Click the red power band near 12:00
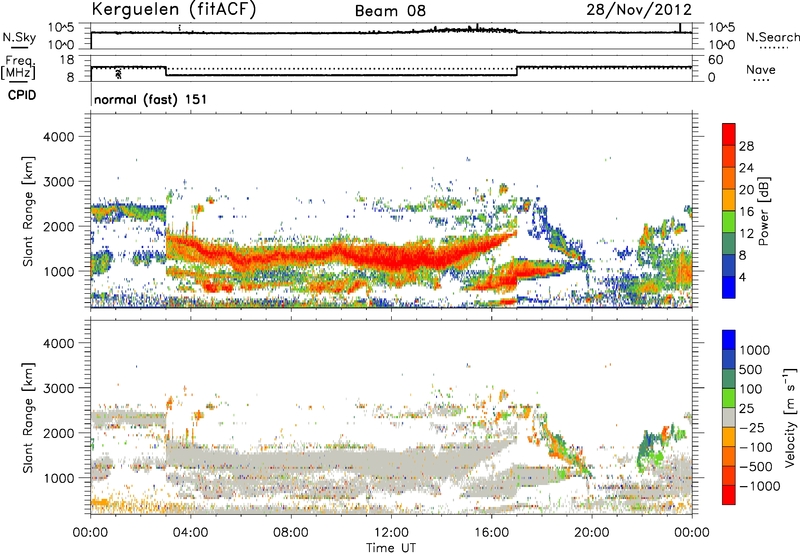This screenshot has height=554, width=800. (x=393, y=255)
